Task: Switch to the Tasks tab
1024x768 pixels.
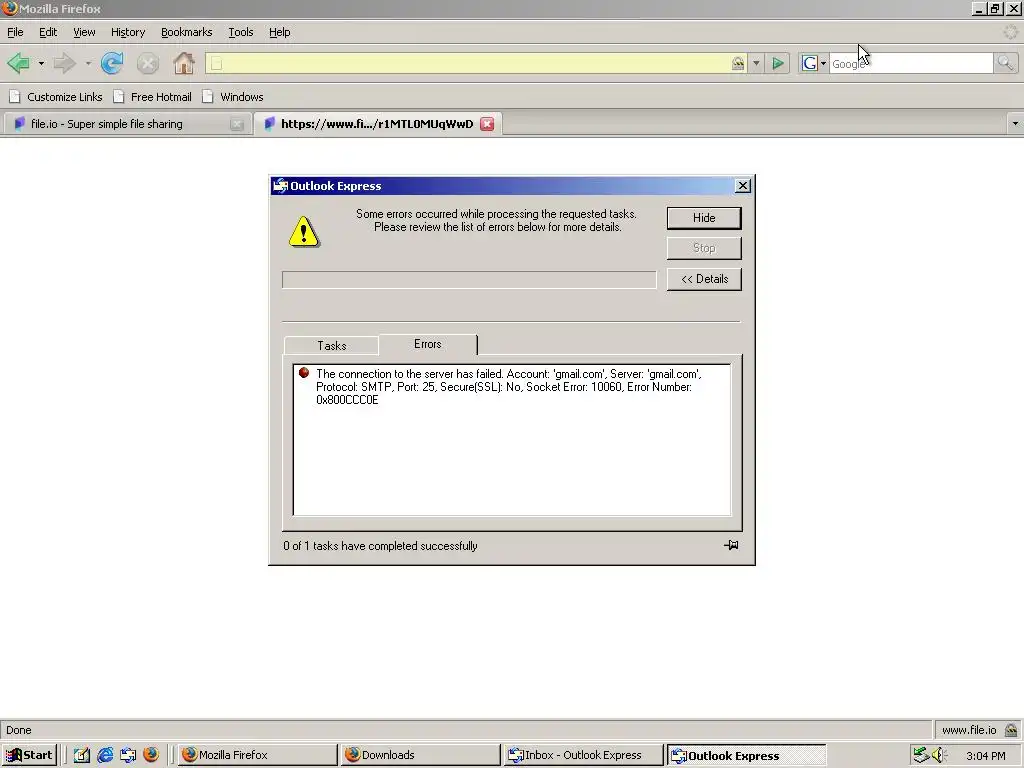Action: point(332,345)
